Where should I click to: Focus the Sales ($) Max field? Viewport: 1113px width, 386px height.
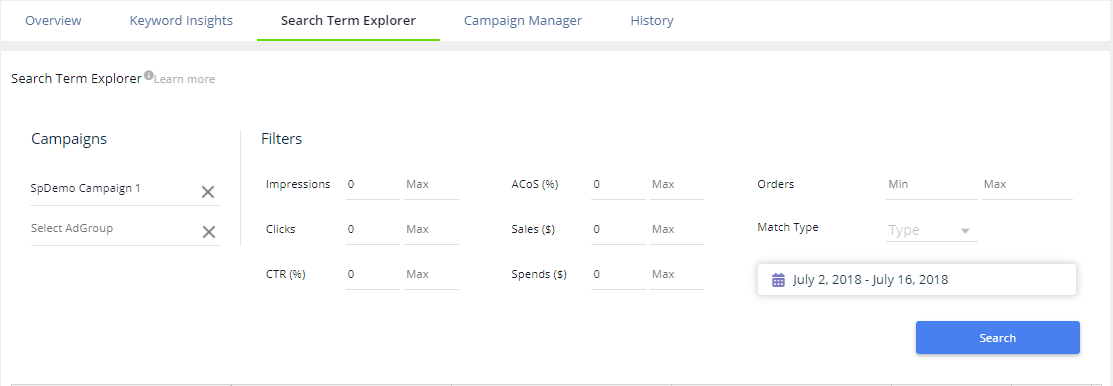[677, 229]
